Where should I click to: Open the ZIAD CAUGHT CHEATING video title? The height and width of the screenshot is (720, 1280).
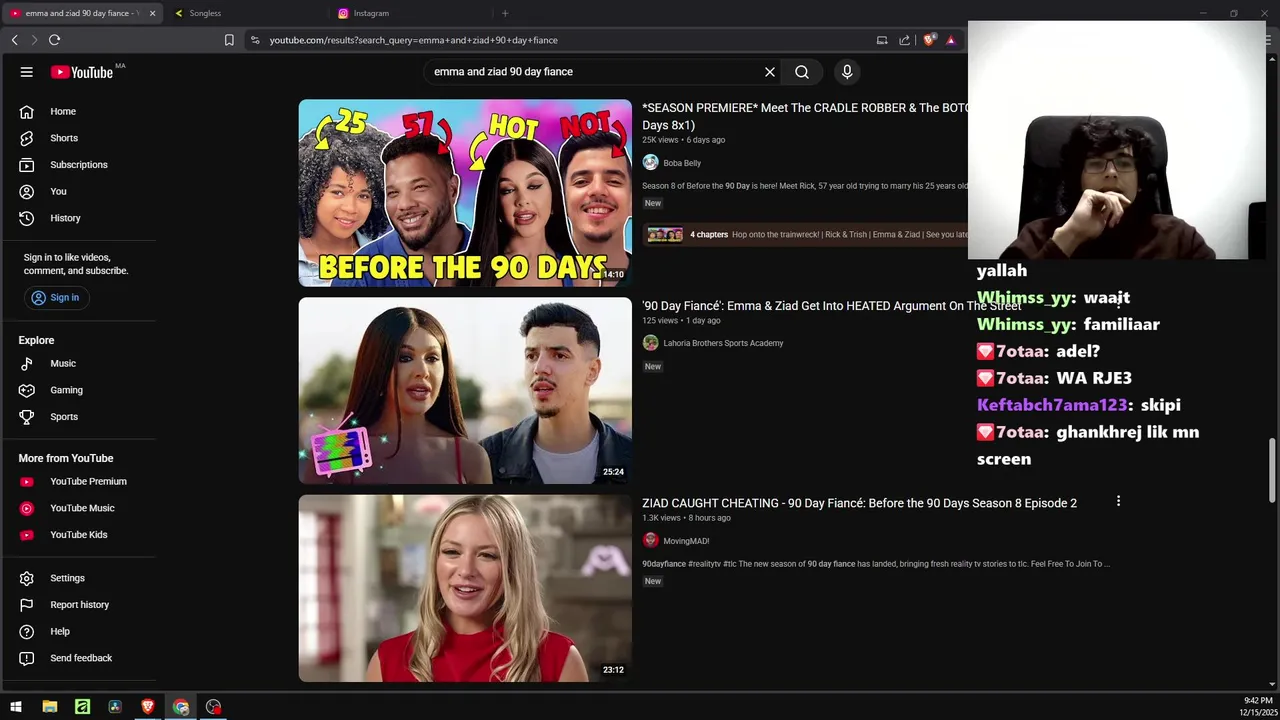coord(859,503)
